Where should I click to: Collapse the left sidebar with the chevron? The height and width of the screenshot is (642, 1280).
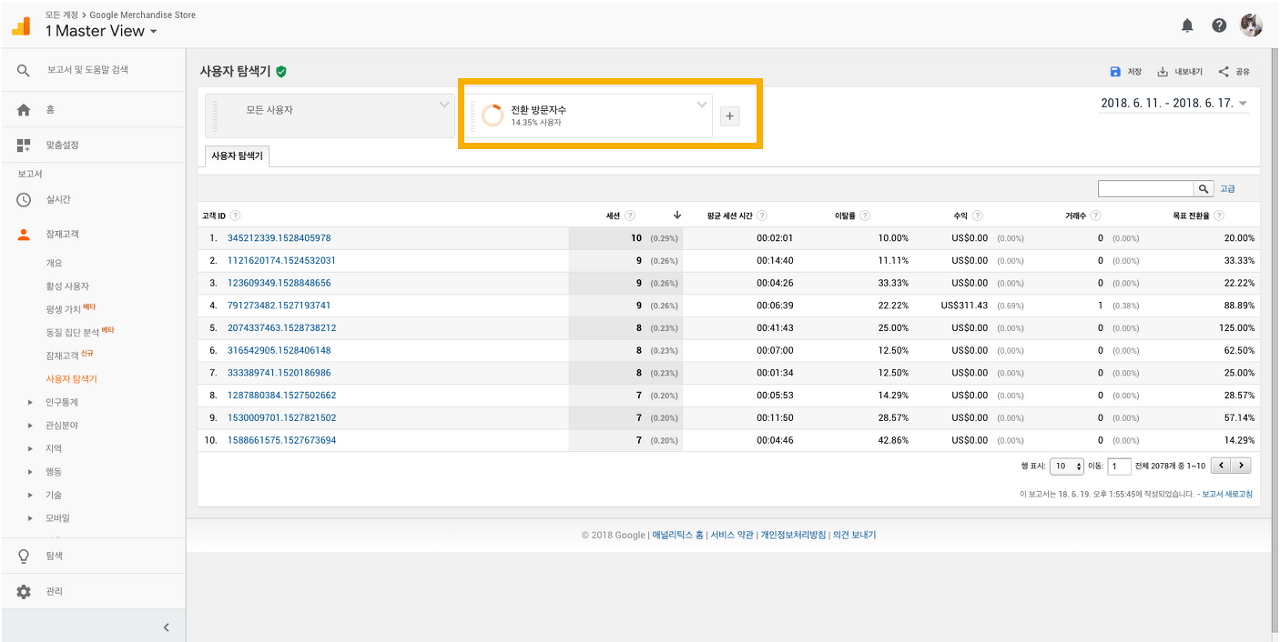(166, 627)
